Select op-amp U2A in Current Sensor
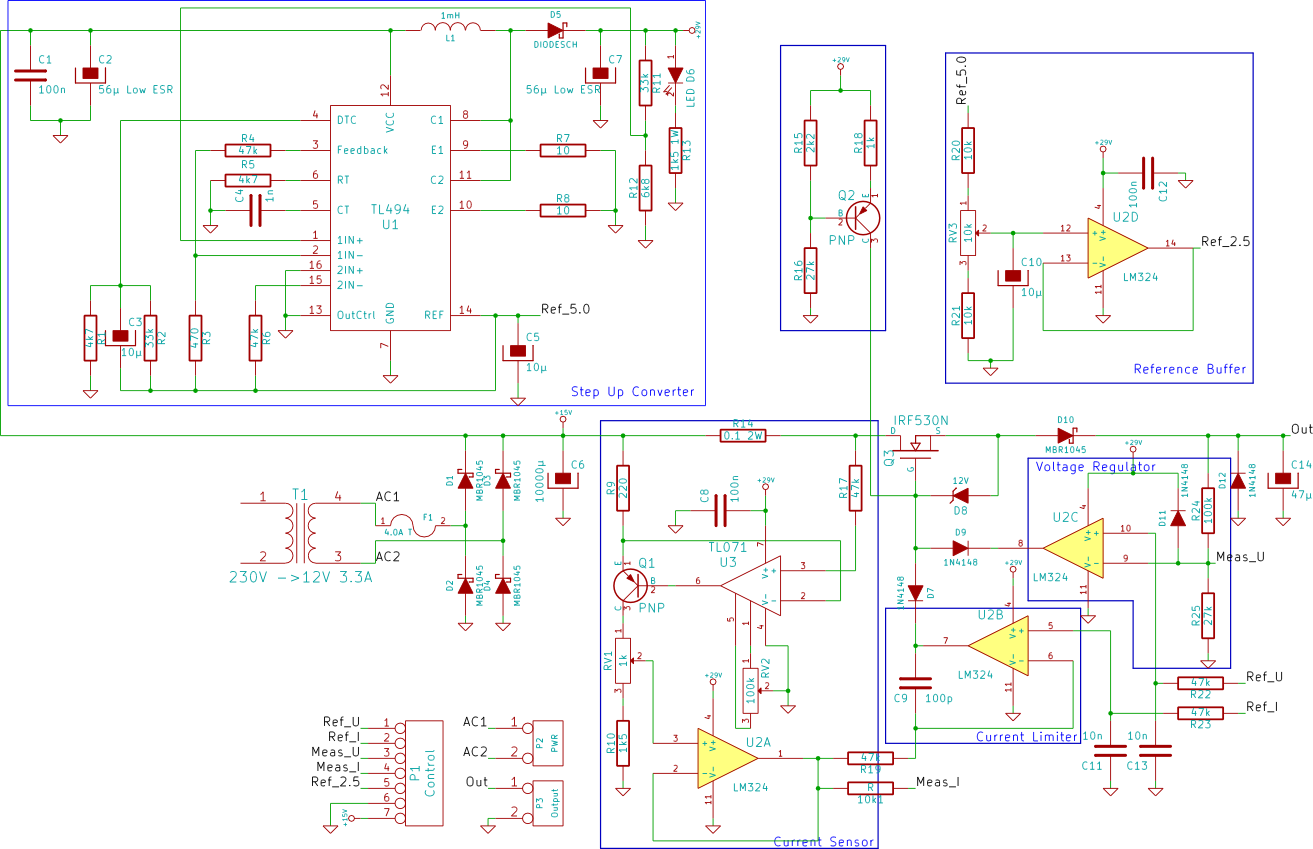The width and height of the screenshot is (1313, 849). [x=728, y=757]
